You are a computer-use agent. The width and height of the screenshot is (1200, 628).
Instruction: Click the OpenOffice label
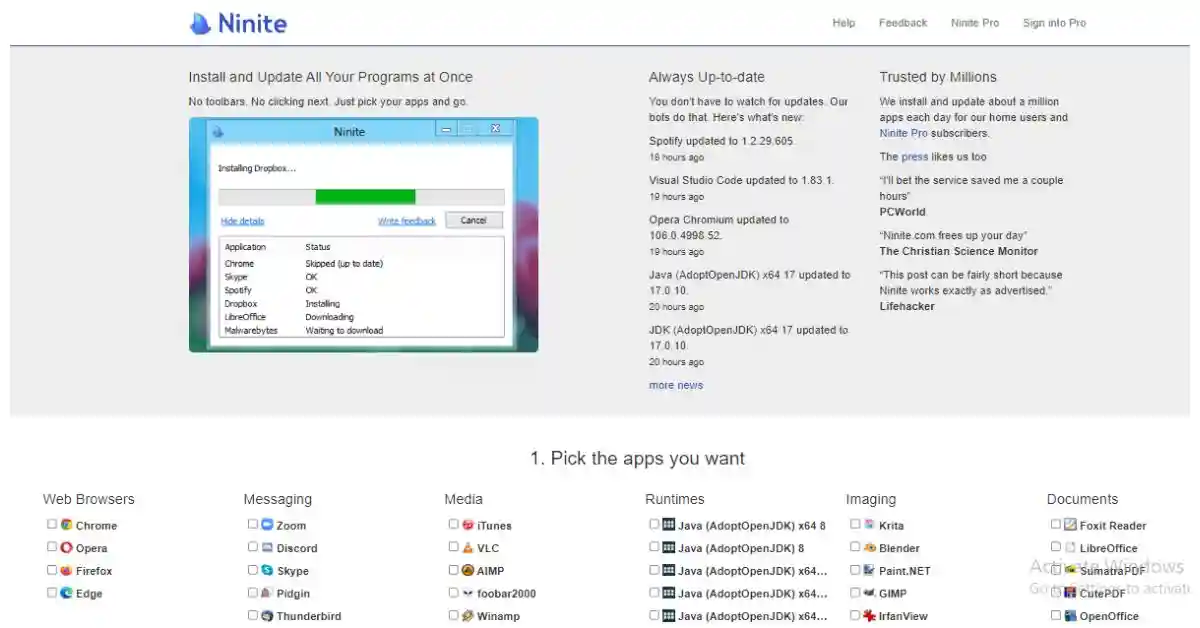coord(1109,617)
